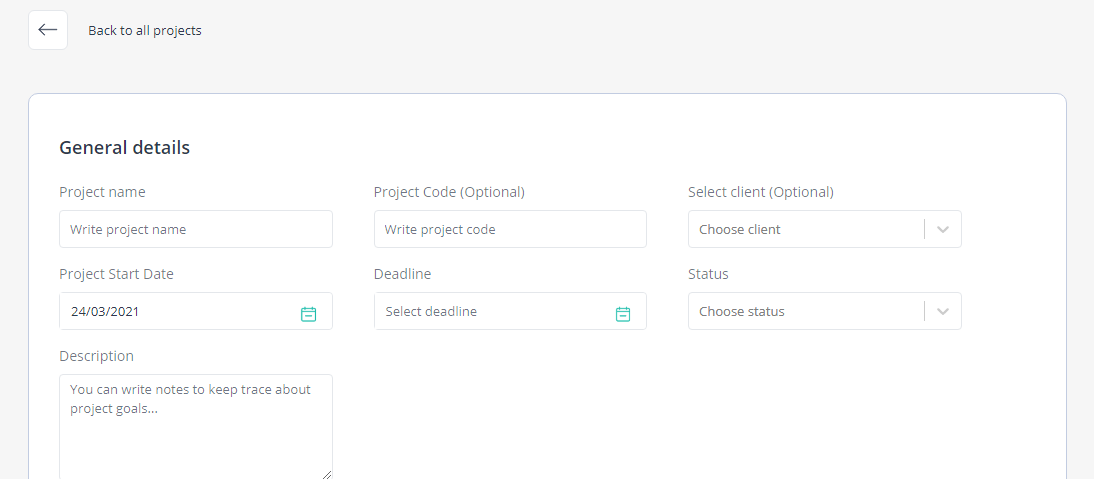
Task: Click the 'Select deadline' date field
Action: 510,311
